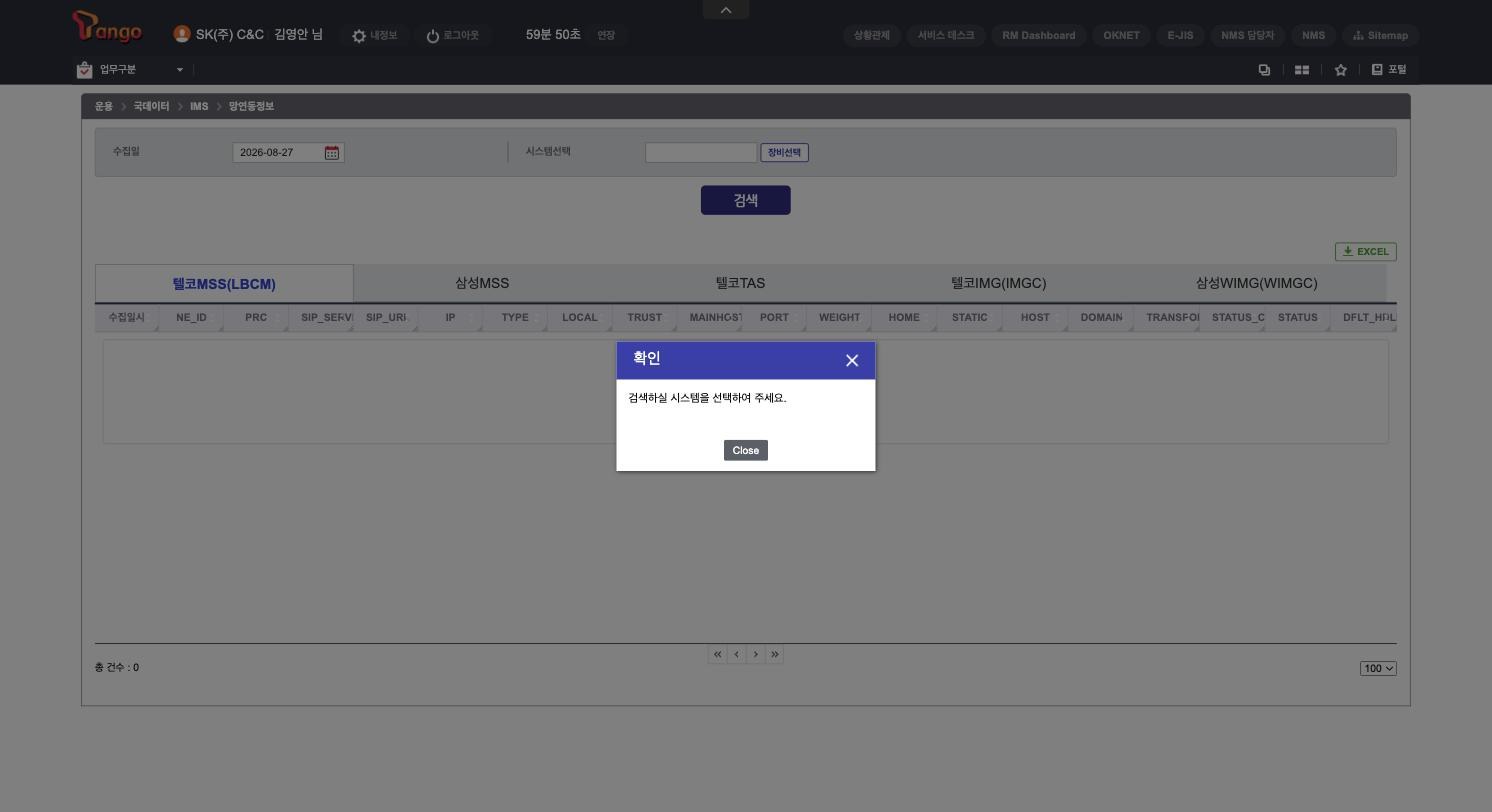Click the grid layout view icon
Image resolution: width=1492 pixels, height=812 pixels.
coord(1302,70)
